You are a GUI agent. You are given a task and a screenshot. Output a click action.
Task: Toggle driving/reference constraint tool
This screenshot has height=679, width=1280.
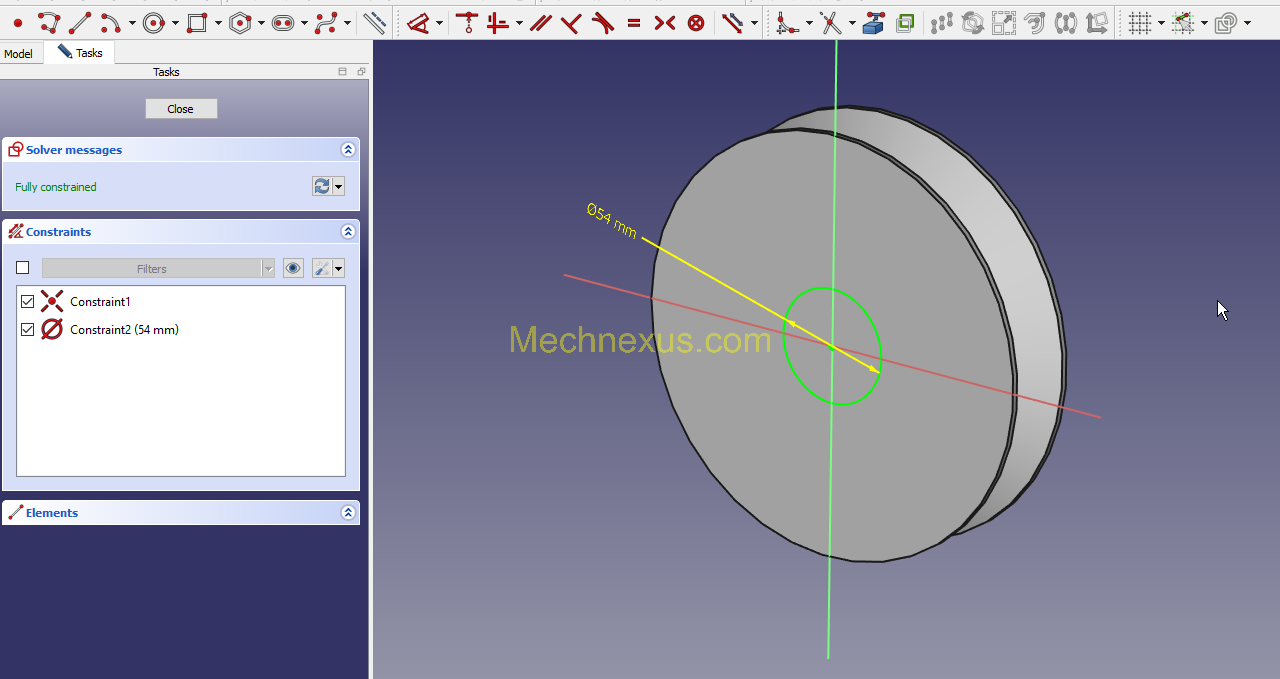click(732, 22)
